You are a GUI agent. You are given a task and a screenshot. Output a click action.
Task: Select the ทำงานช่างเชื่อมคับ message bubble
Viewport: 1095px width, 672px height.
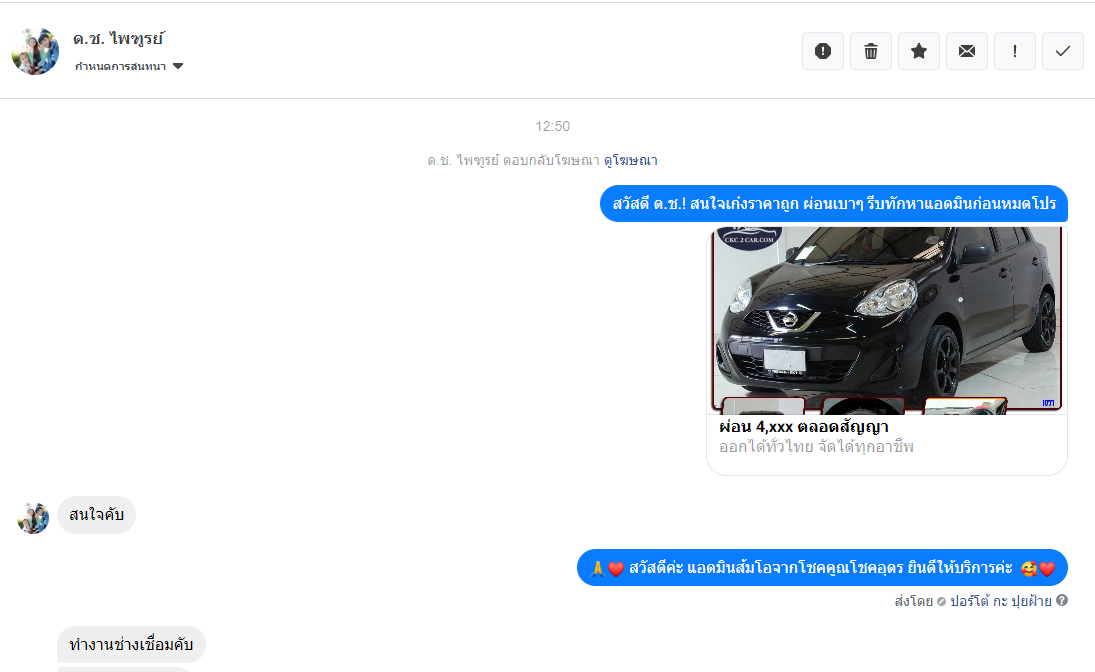pyautogui.click(x=131, y=645)
